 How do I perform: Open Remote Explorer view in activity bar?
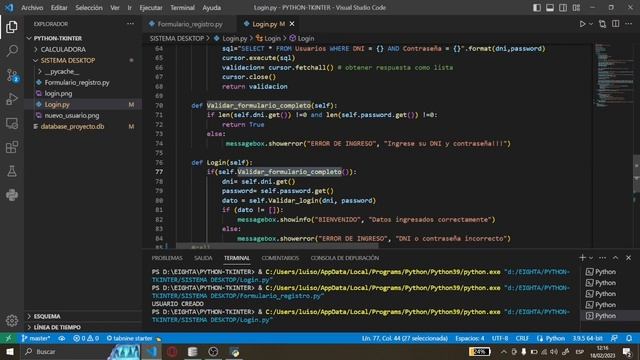(12, 123)
